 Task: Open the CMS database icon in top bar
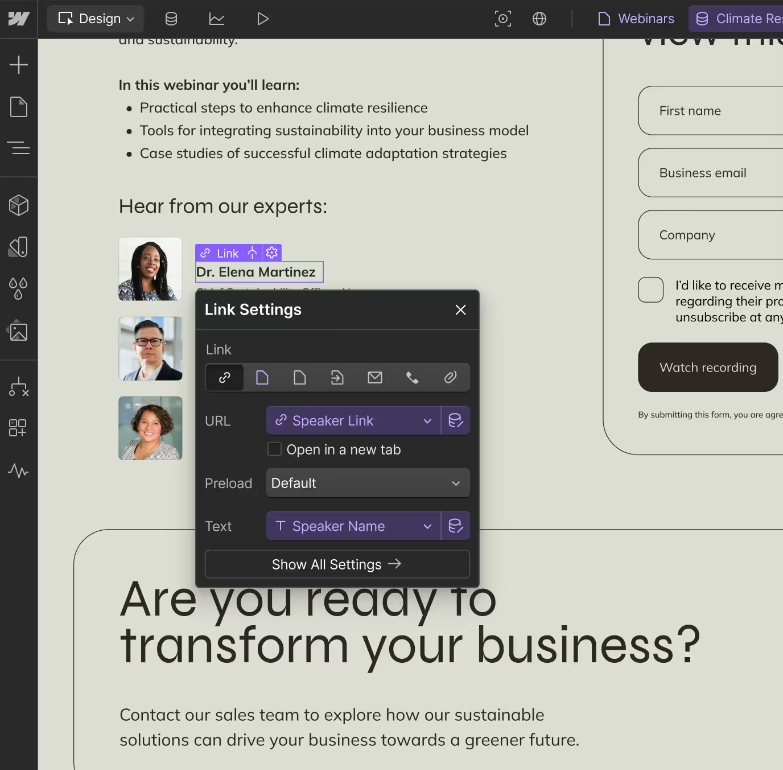tap(171, 19)
